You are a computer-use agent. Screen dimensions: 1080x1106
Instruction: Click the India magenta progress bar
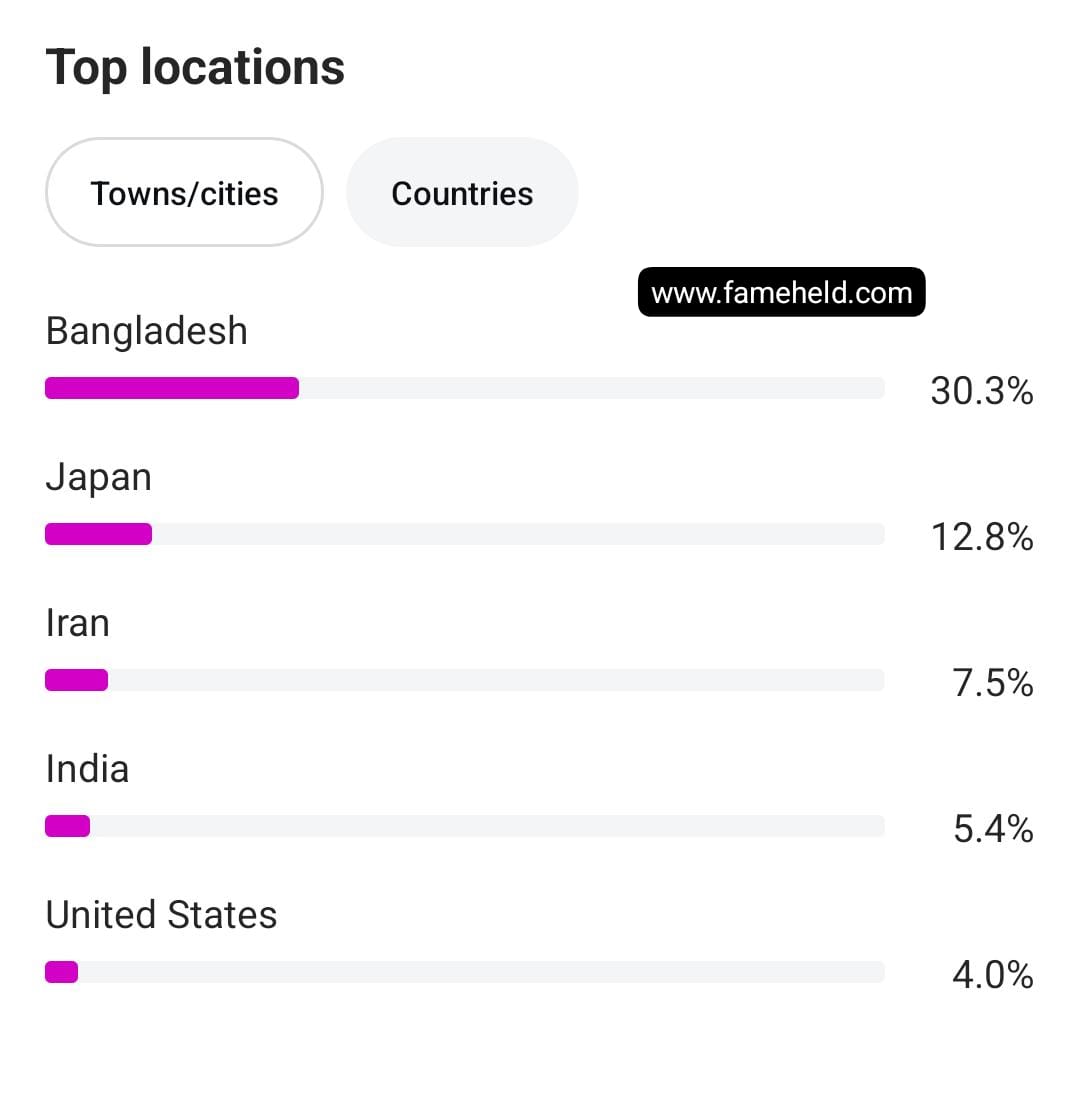click(x=68, y=826)
